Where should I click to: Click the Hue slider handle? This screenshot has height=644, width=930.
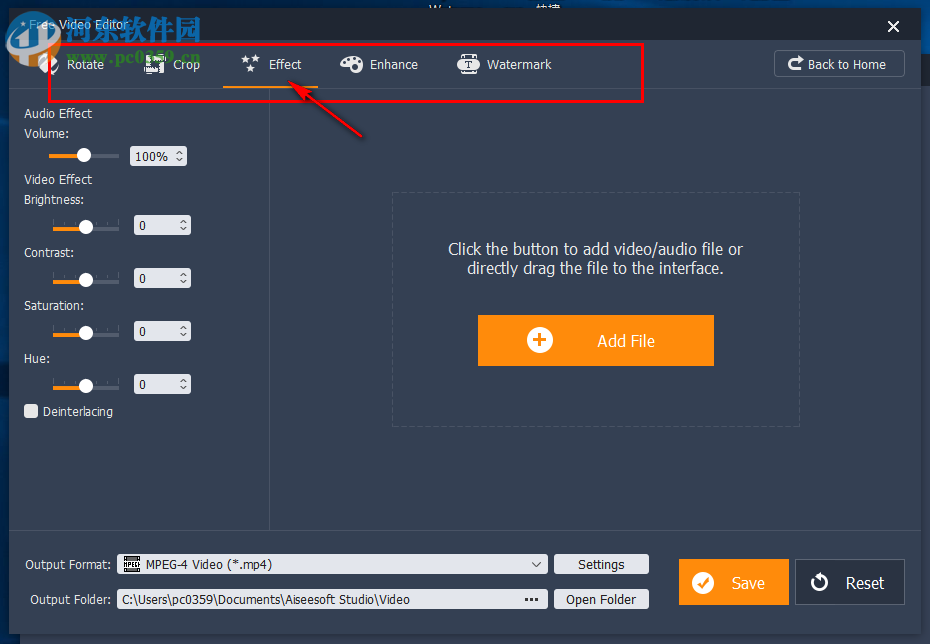click(86, 386)
